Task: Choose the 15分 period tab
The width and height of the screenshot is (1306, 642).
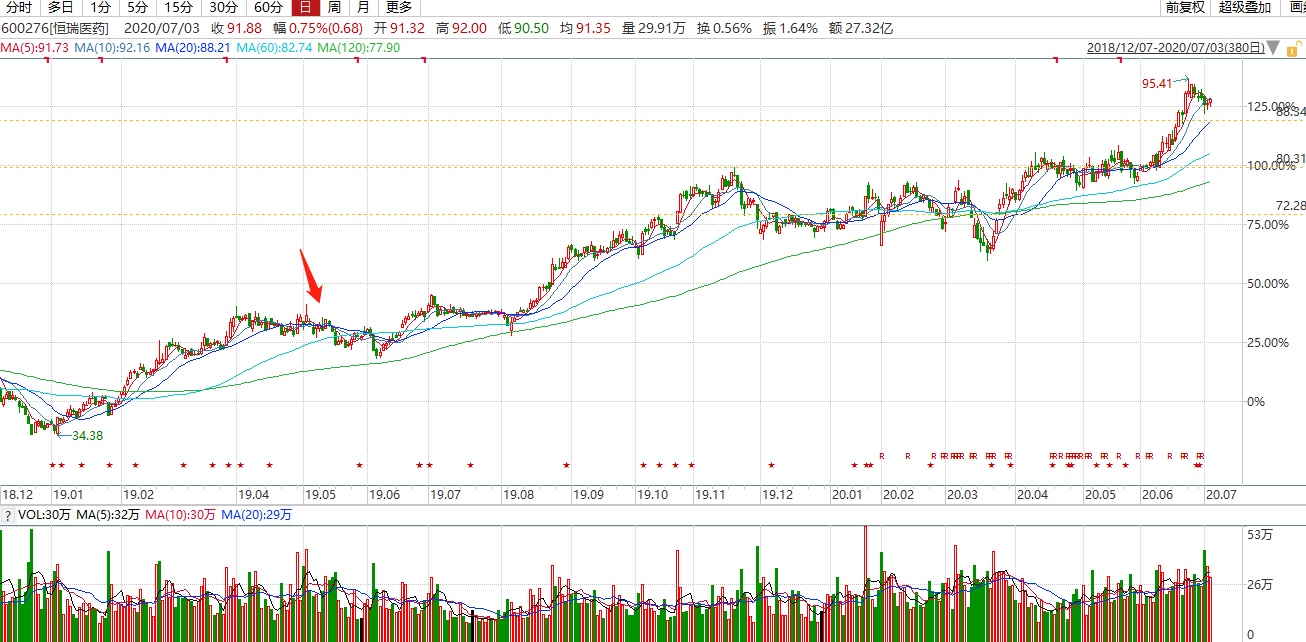Action: tap(178, 7)
